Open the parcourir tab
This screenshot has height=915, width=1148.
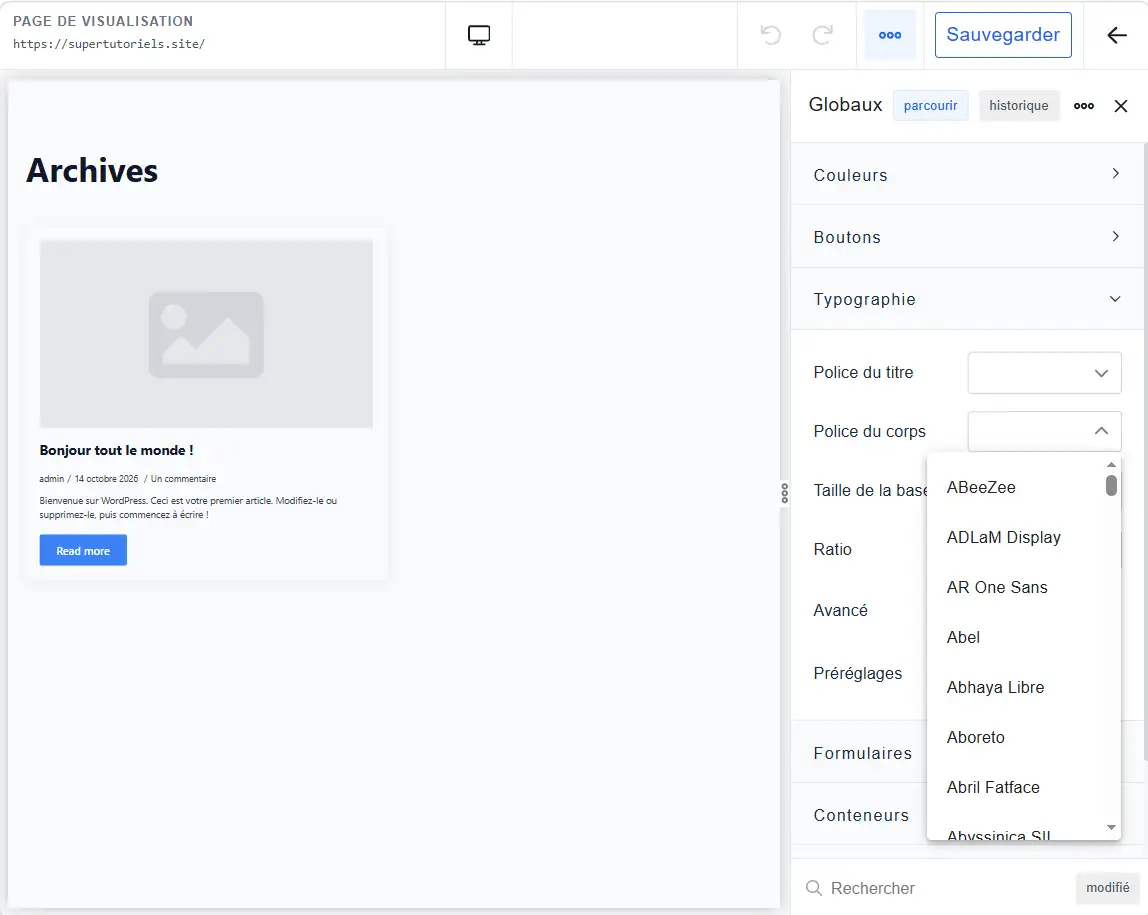point(930,105)
